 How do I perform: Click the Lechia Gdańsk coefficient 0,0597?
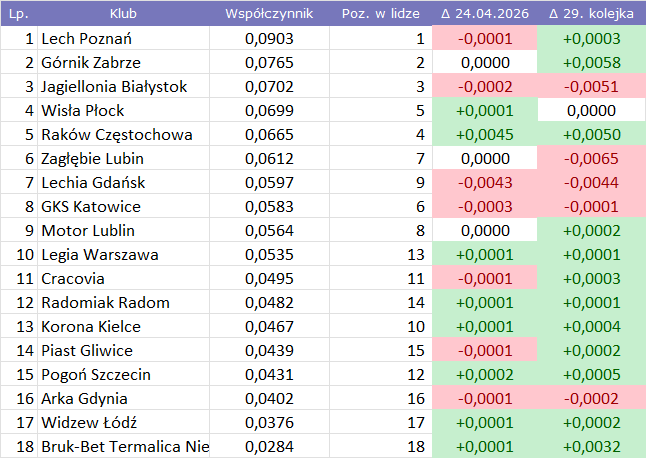coord(269,183)
